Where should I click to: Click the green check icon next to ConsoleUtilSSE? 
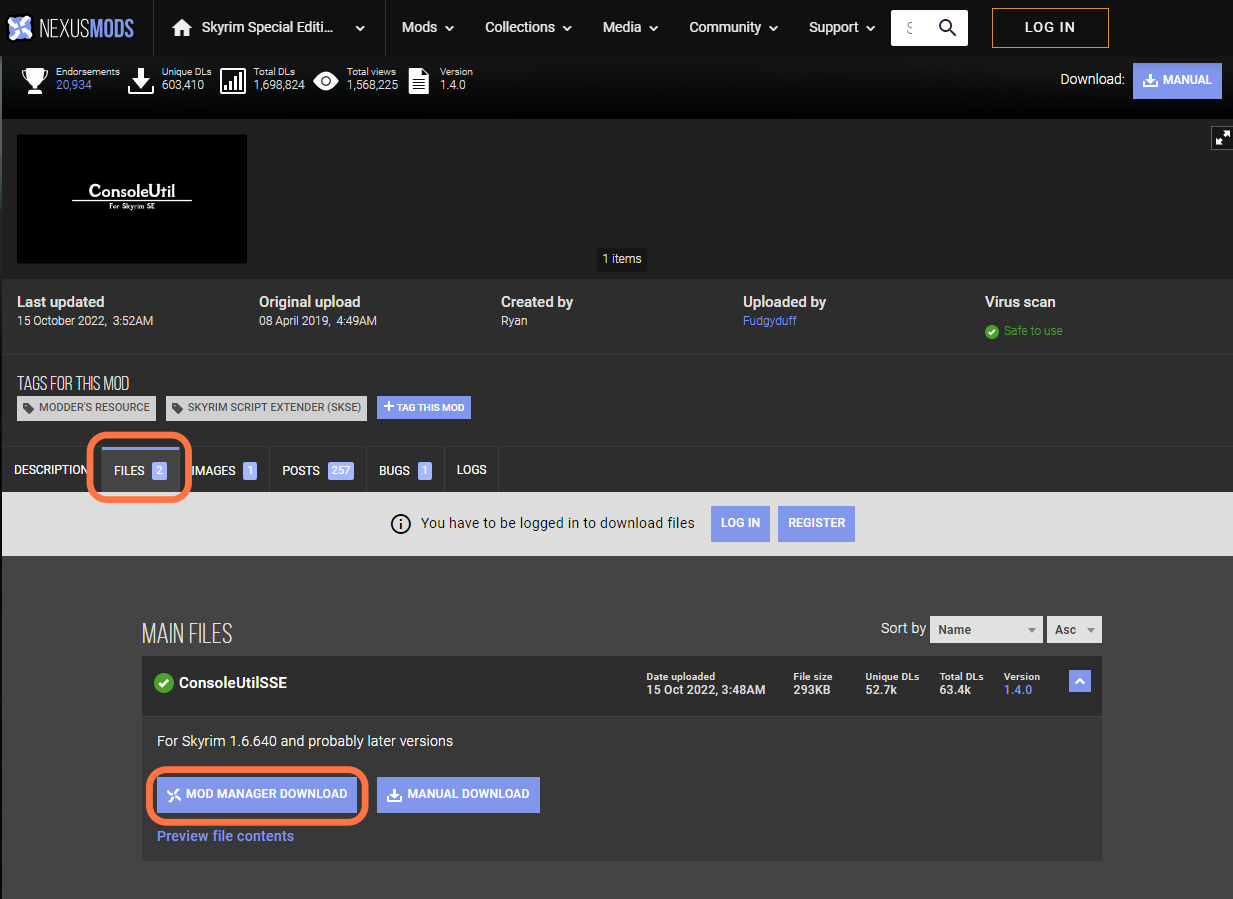[x=163, y=683]
